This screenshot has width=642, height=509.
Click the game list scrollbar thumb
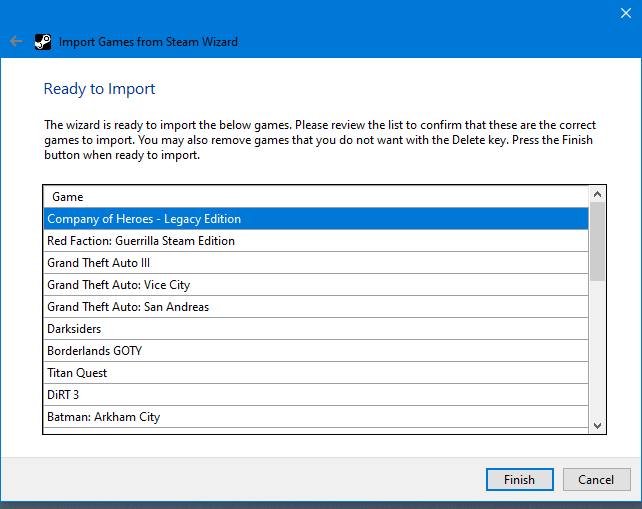point(597,241)
